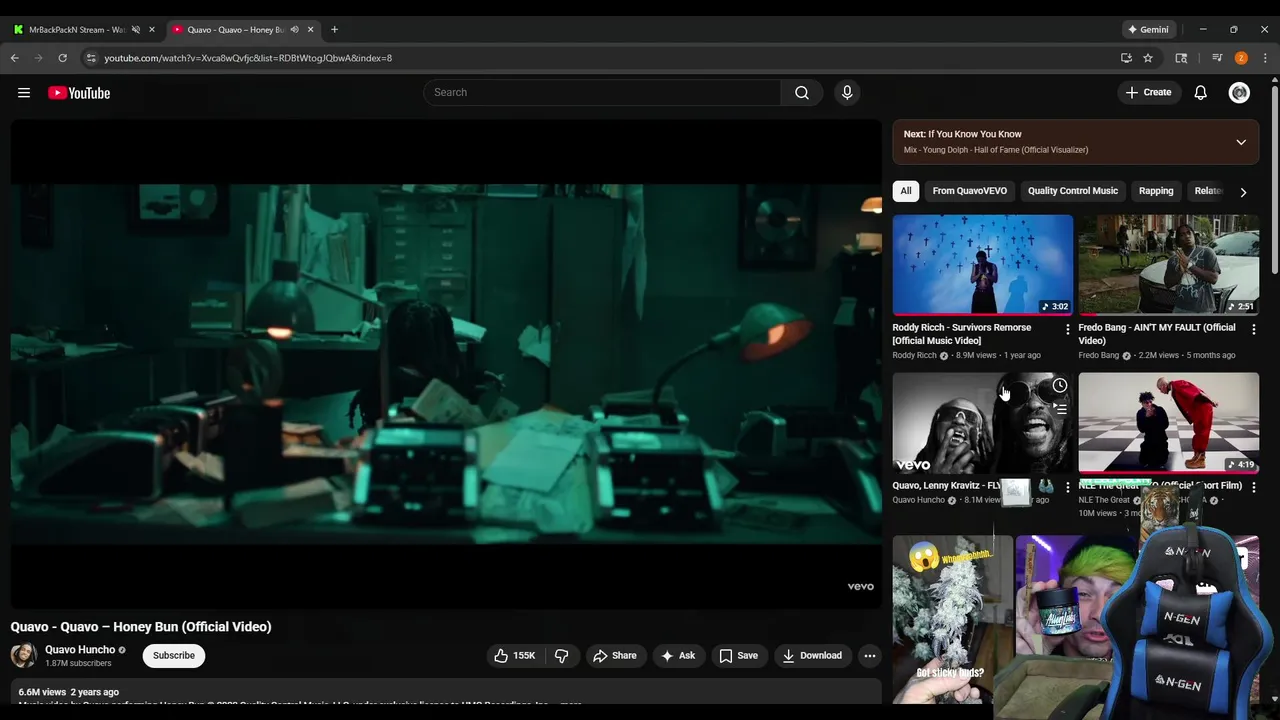Dislike the Honey Bun video
The width and height of the screenshot is (1280, 720).
[x=562, y=655]
